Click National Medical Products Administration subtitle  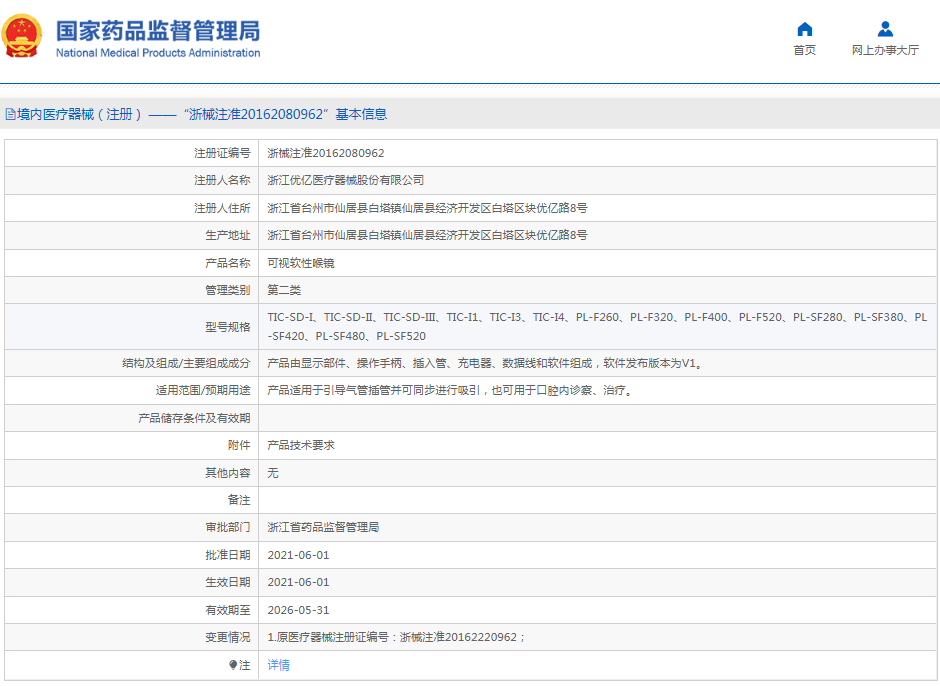click(x=158, y=53)
